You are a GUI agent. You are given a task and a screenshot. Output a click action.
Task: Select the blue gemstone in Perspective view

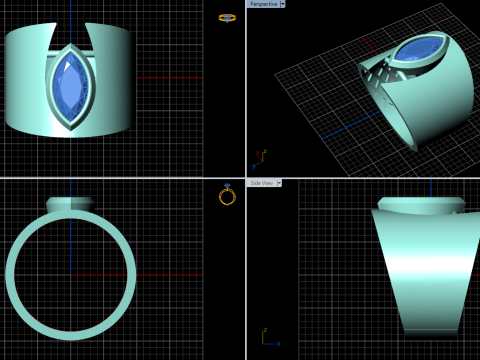[x=420, y=50]
